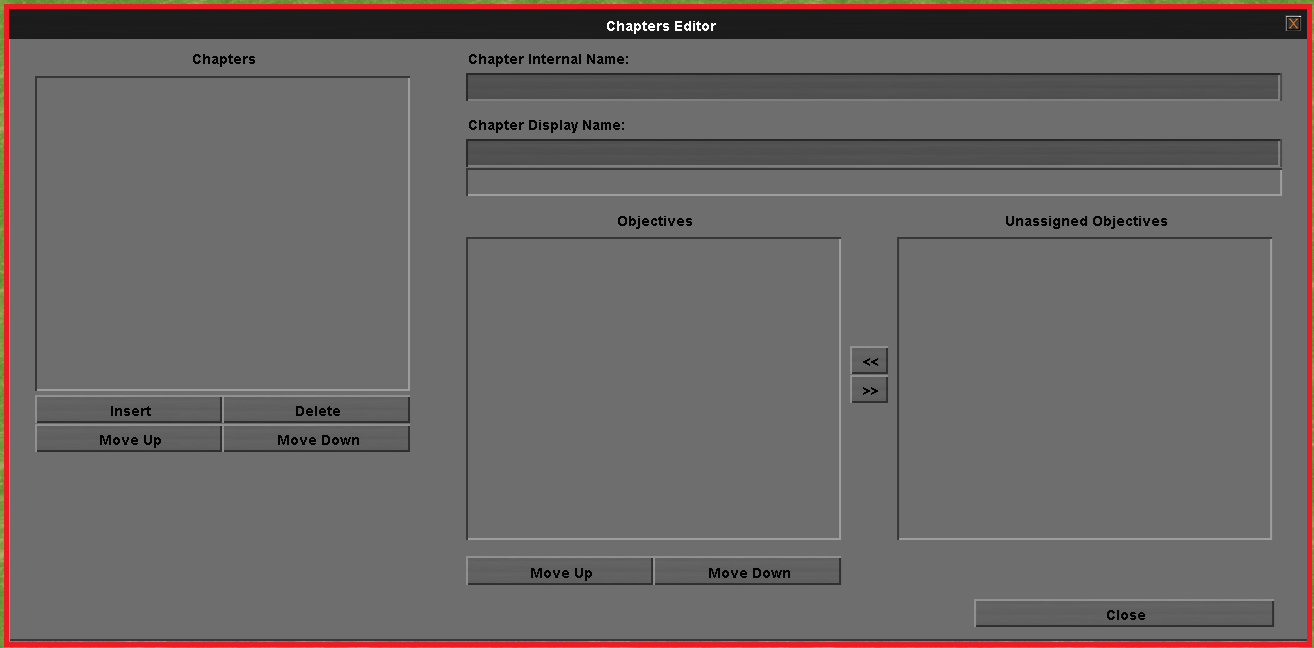This screenshot has height=648, width=1314.
Task: Click the field below Chapter Display Name
Action: [x=874, y=183]
